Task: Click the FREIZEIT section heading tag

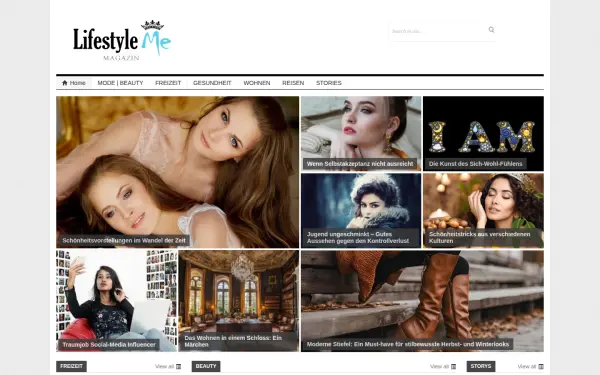Action: coord(71,366)
